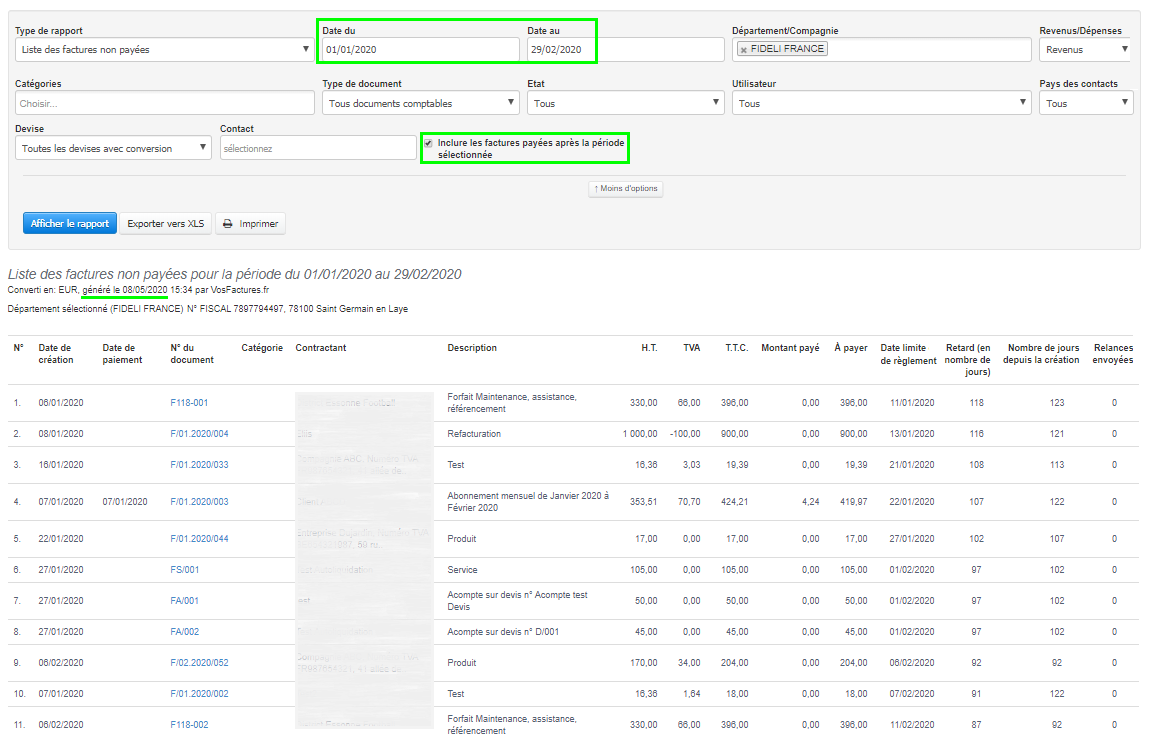1153x739 pixels.
Task: Open the Type de document dropdown
Action: 420,103
